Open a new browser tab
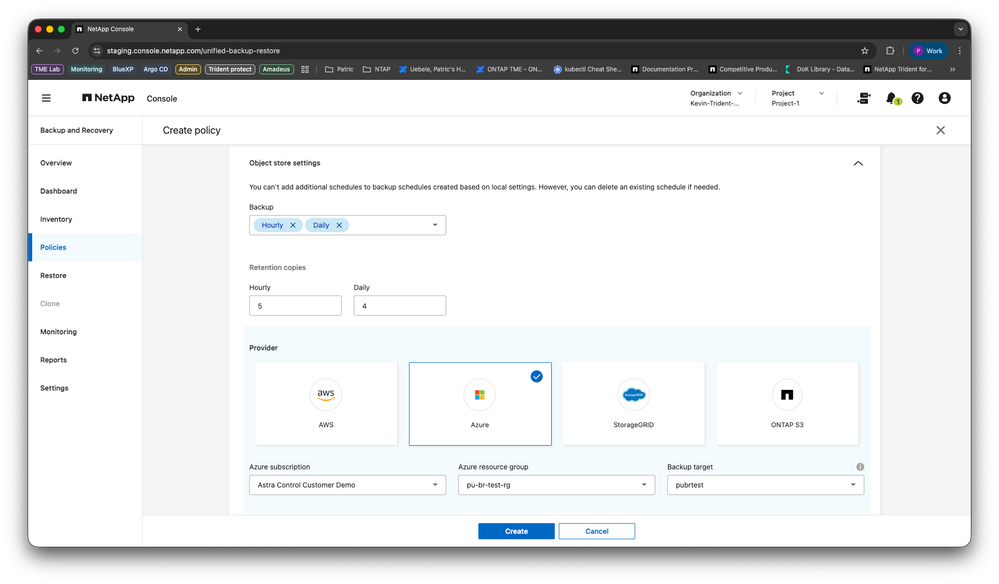This screenshot has width=999, height=584. tap(198, 29)
